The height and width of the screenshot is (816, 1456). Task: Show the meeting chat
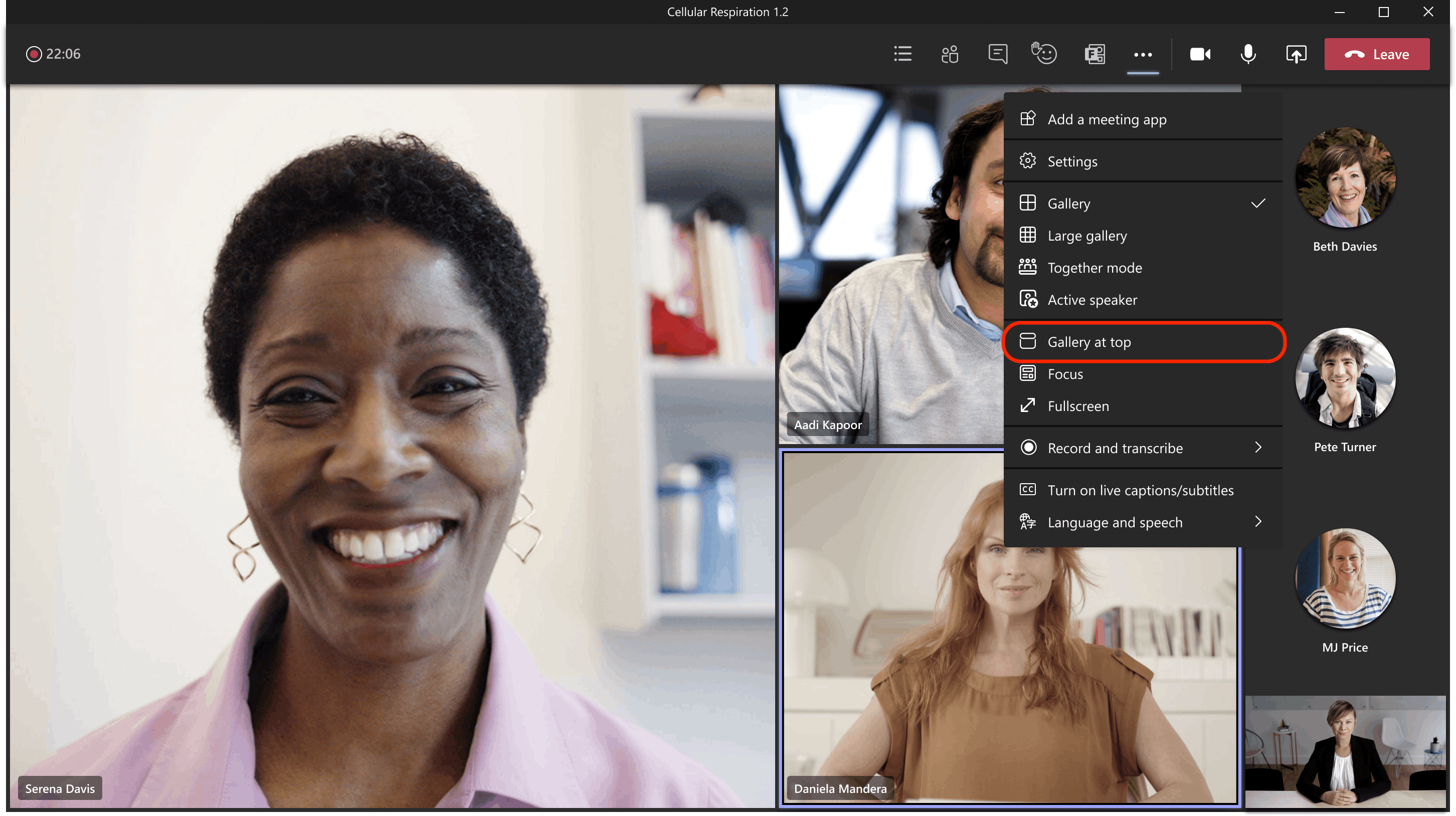(998, 54)
